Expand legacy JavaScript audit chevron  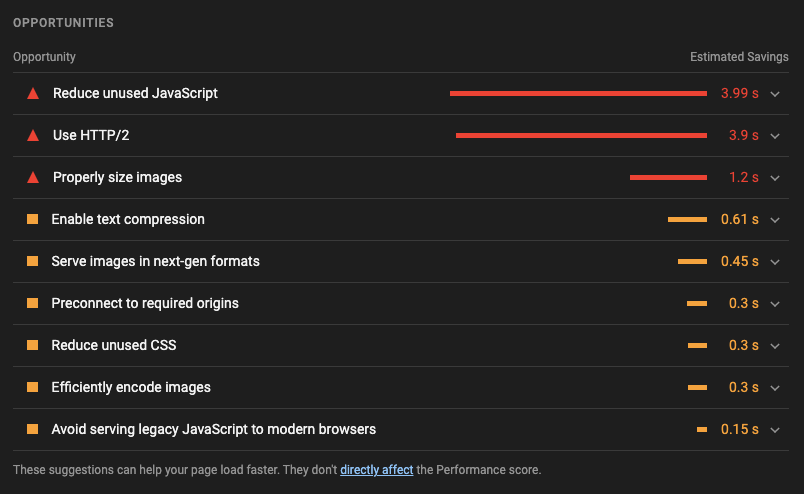(775, 430)
